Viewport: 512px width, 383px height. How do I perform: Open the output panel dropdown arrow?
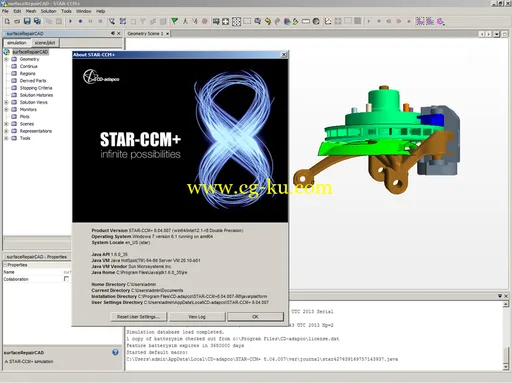[x=500, y=296]
